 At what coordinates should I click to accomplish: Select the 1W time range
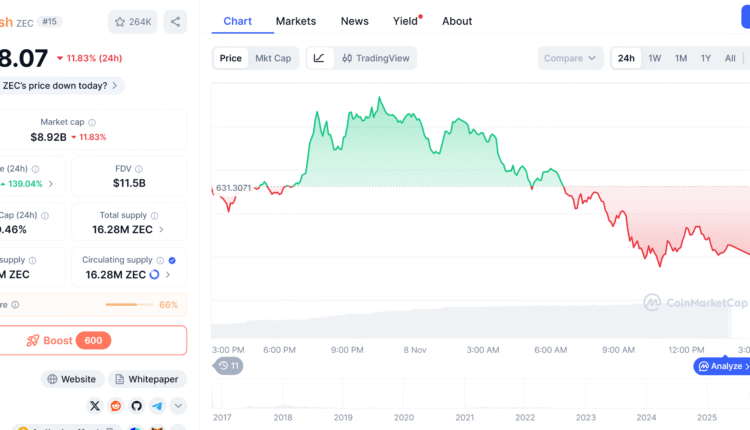point(654,58)
